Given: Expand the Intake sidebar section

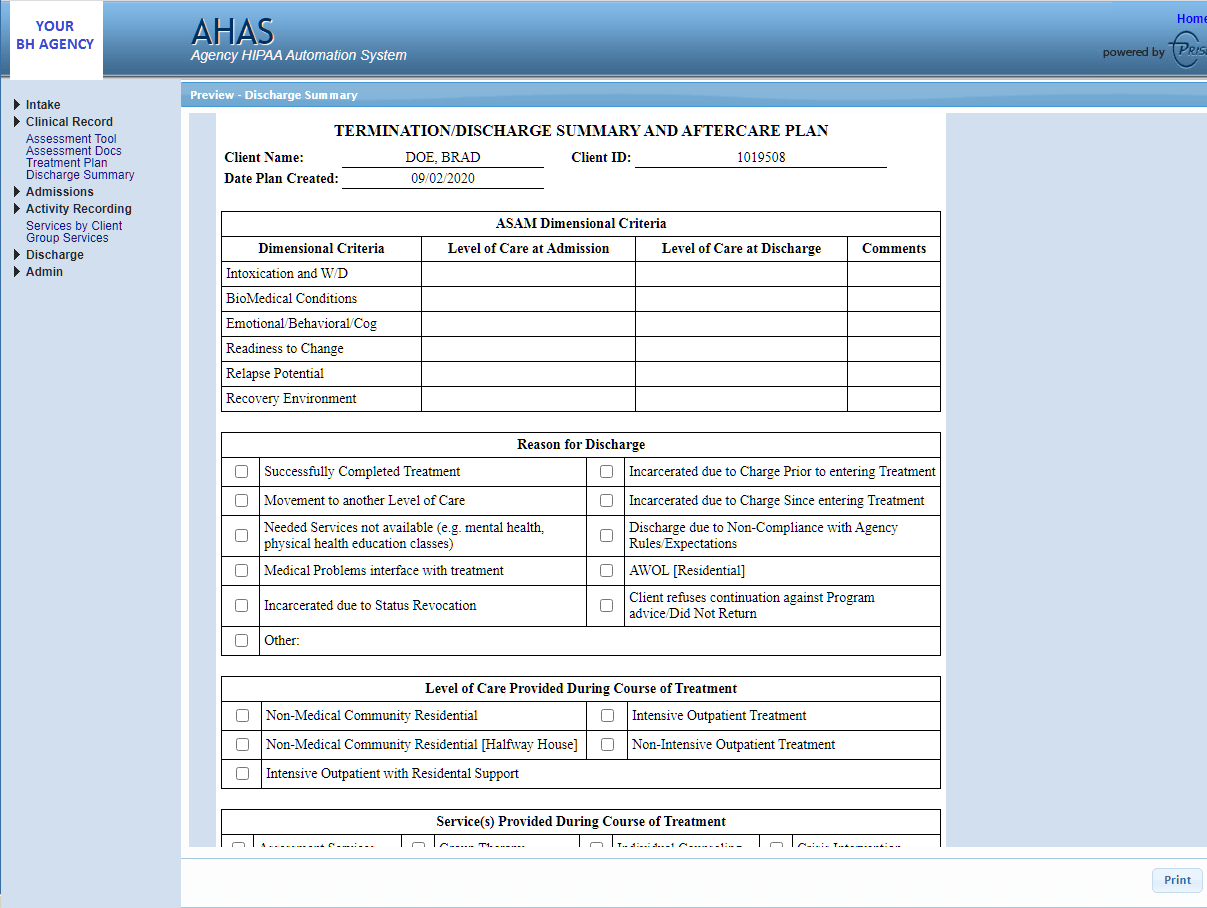Looking at the screenshot, I should [x=42, y=104].
